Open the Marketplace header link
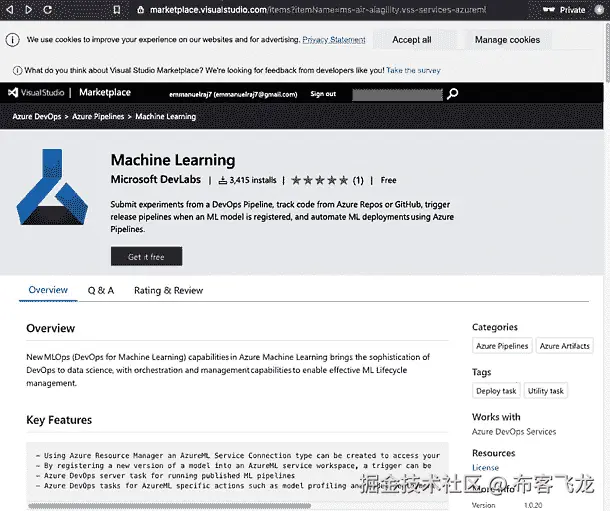This screenshot has width=610, height=511. point(105,93)
